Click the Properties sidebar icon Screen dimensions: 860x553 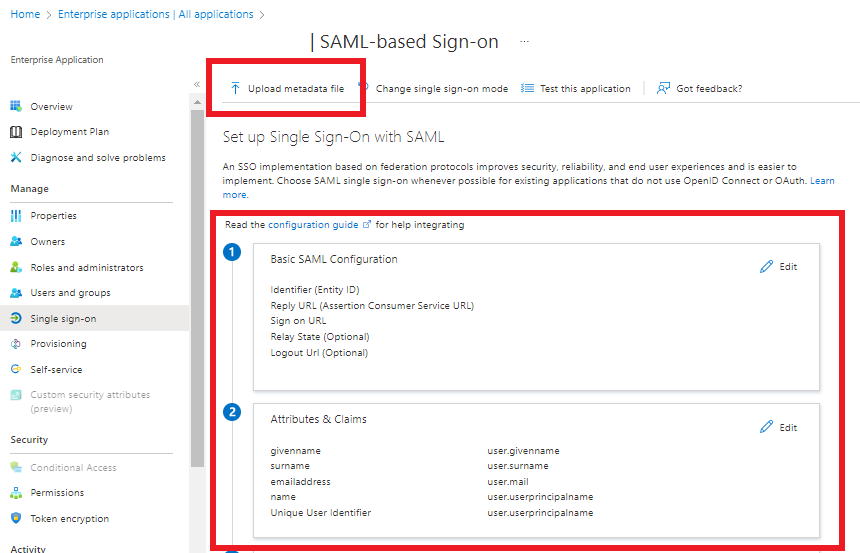pos(16,216)
